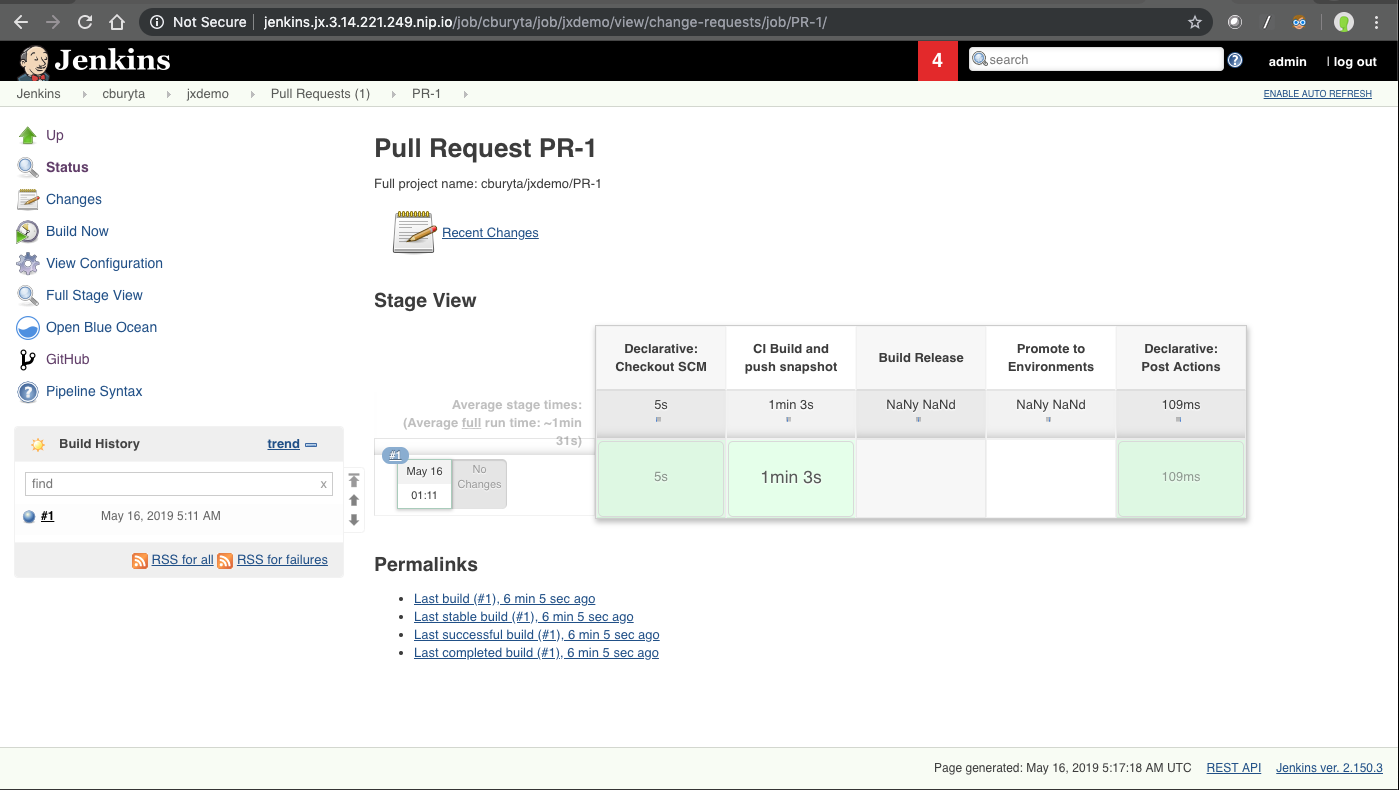Open the help question-mark icon beside search

coord(1234,60)
